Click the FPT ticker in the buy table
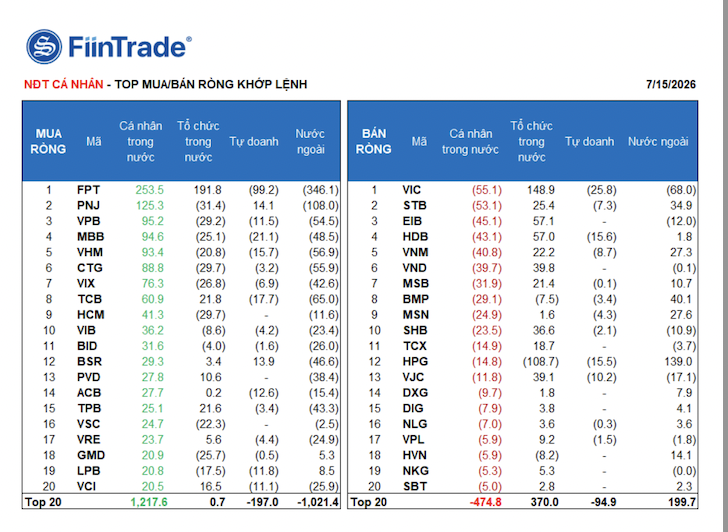The image size is (728, 532). (x=88, y=190)
